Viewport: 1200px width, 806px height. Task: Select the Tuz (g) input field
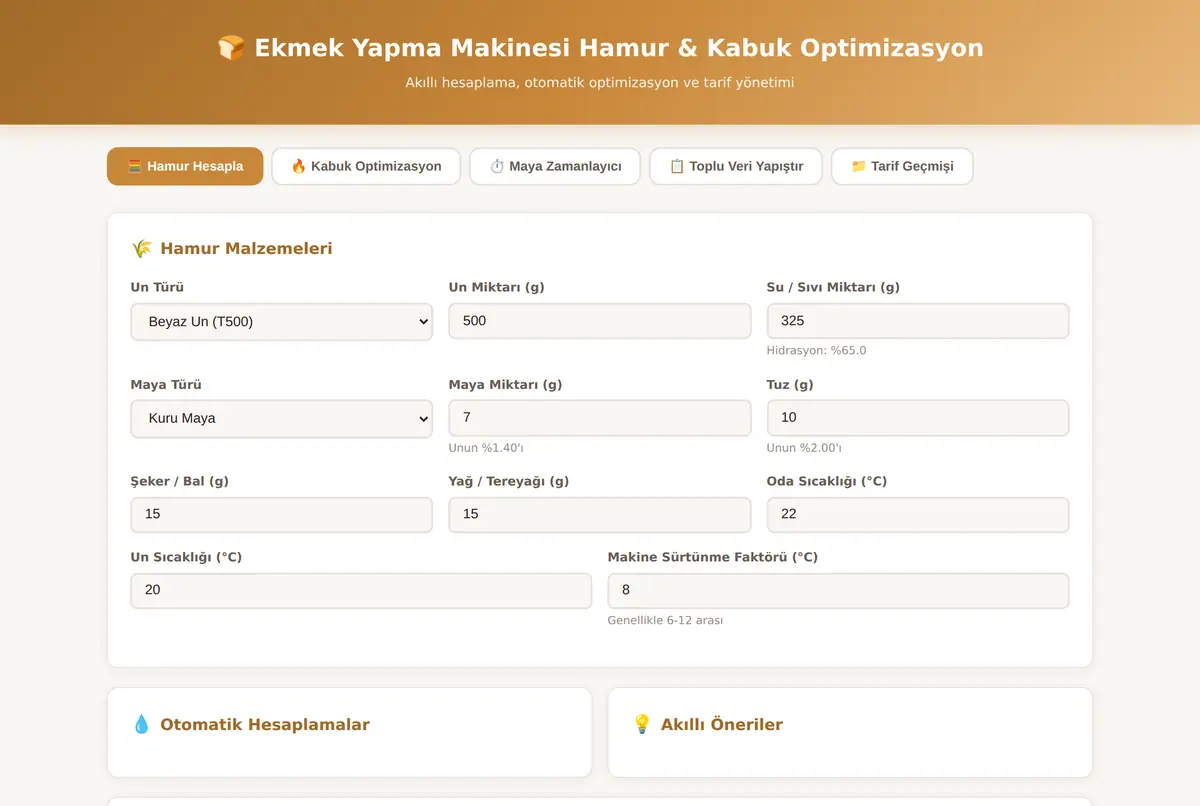tap(918, 418)
